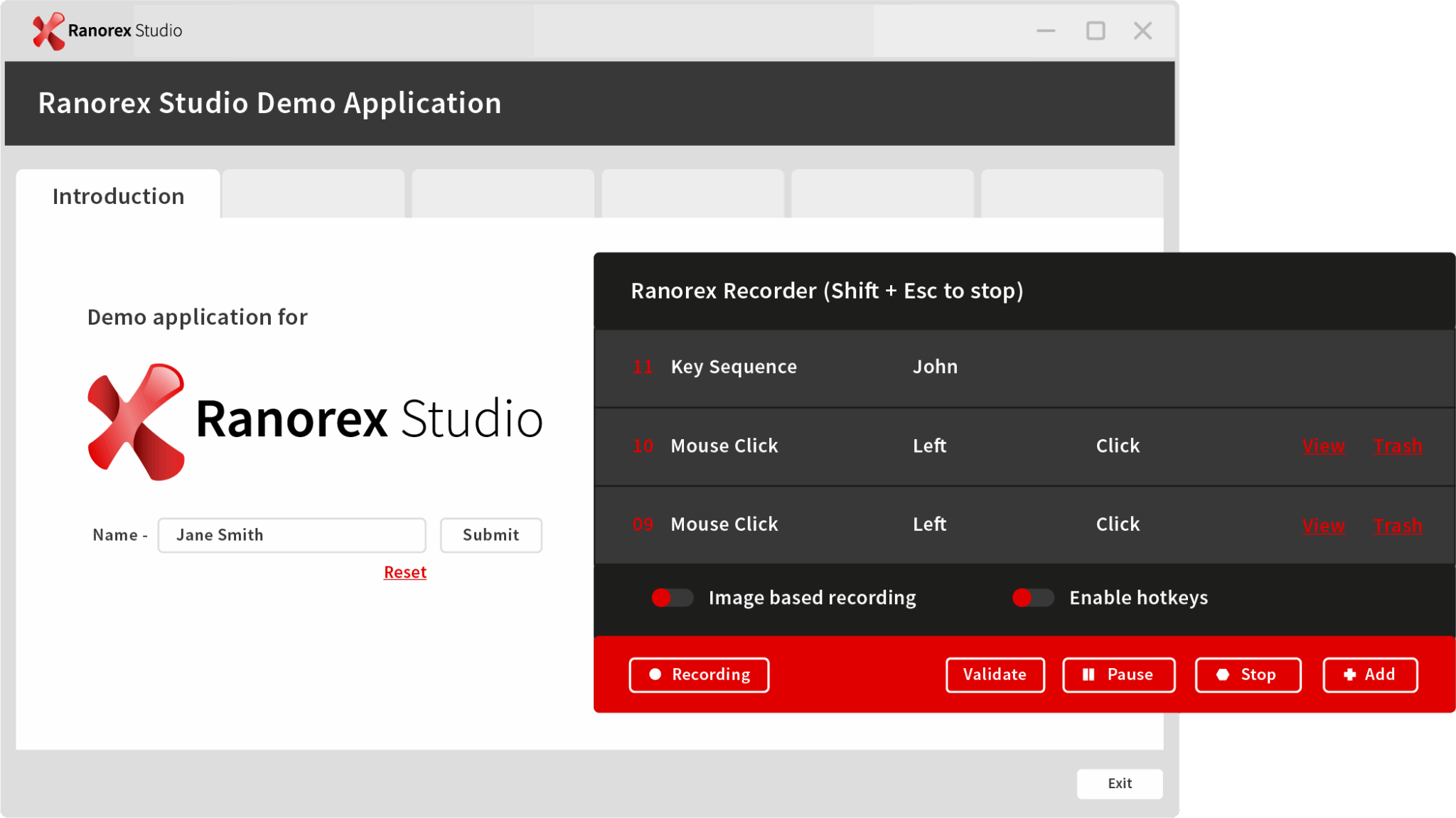Click the plus icon on the Add button
Image resolution: width=1456 pixels, height=818 pixels.
click(x=1349, y=674)
